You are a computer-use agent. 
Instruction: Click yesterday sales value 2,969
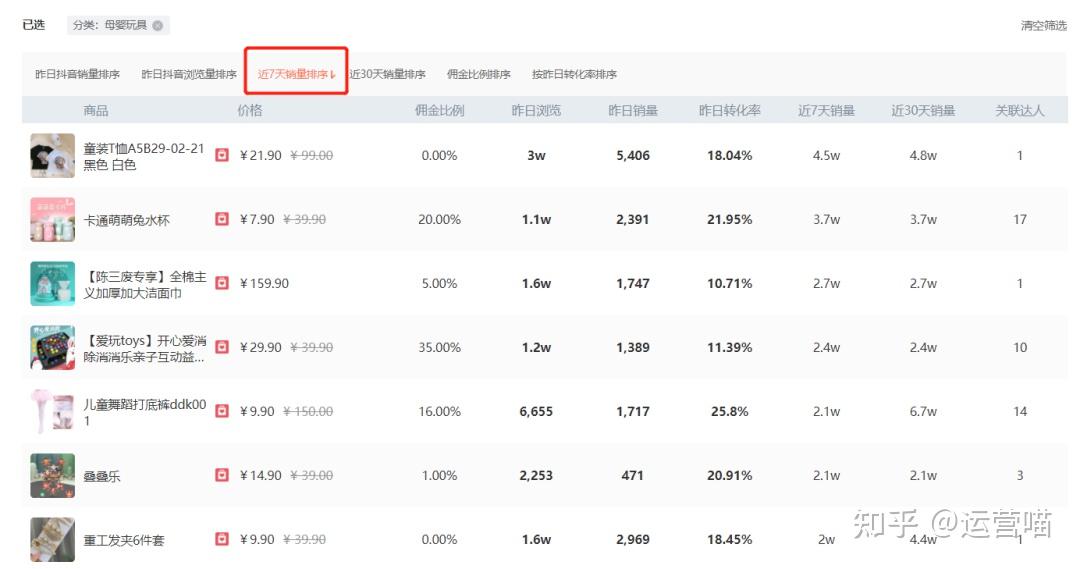632,539
